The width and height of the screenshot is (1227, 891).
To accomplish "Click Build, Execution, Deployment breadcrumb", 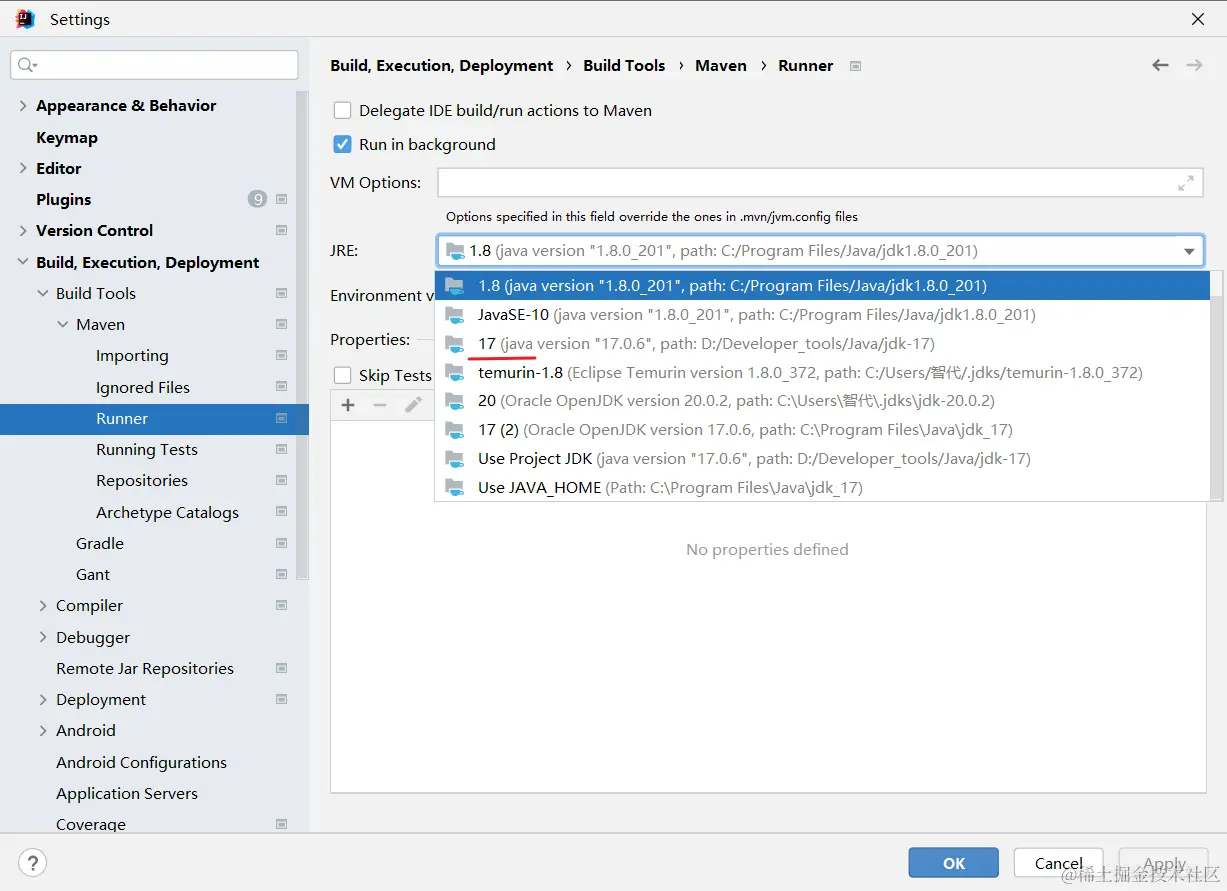I will coord(441,65).
